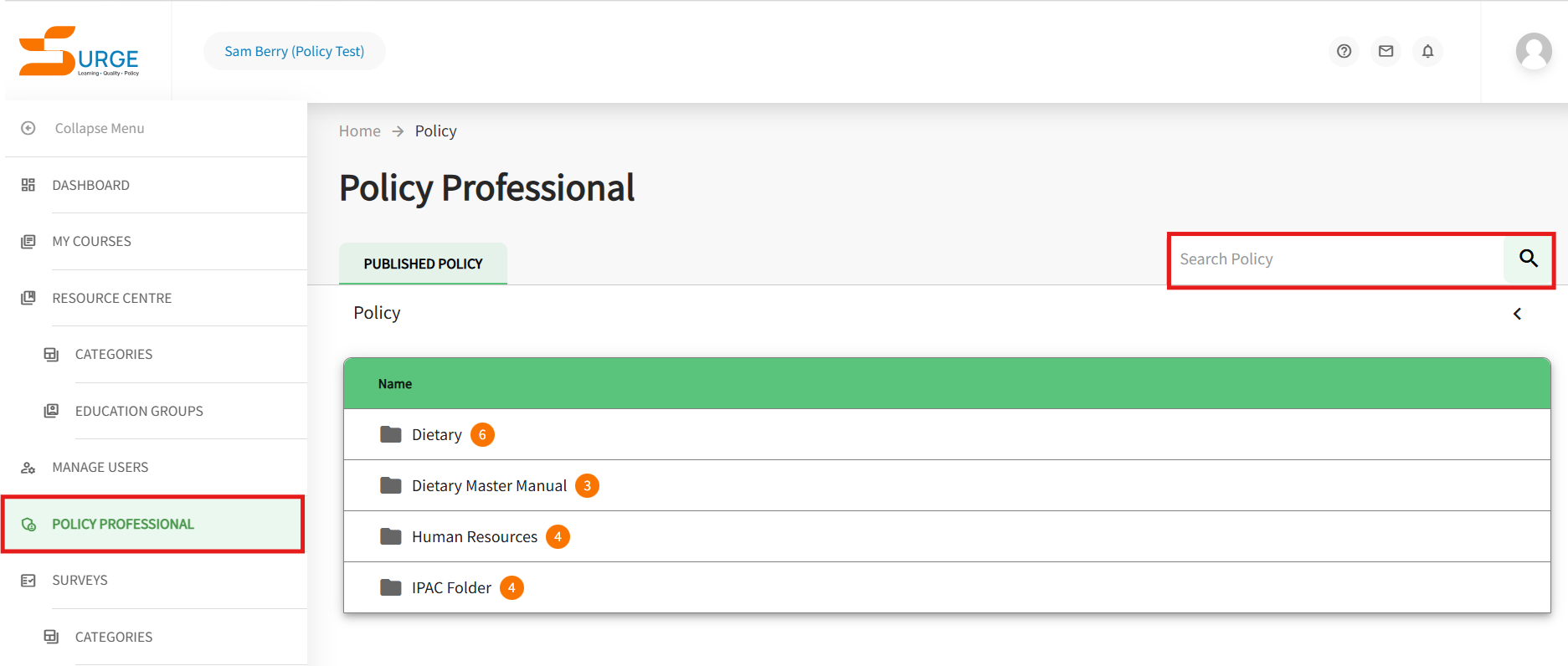
Task: Open the Dietary folder icon
Action: [x=390, y=434]
